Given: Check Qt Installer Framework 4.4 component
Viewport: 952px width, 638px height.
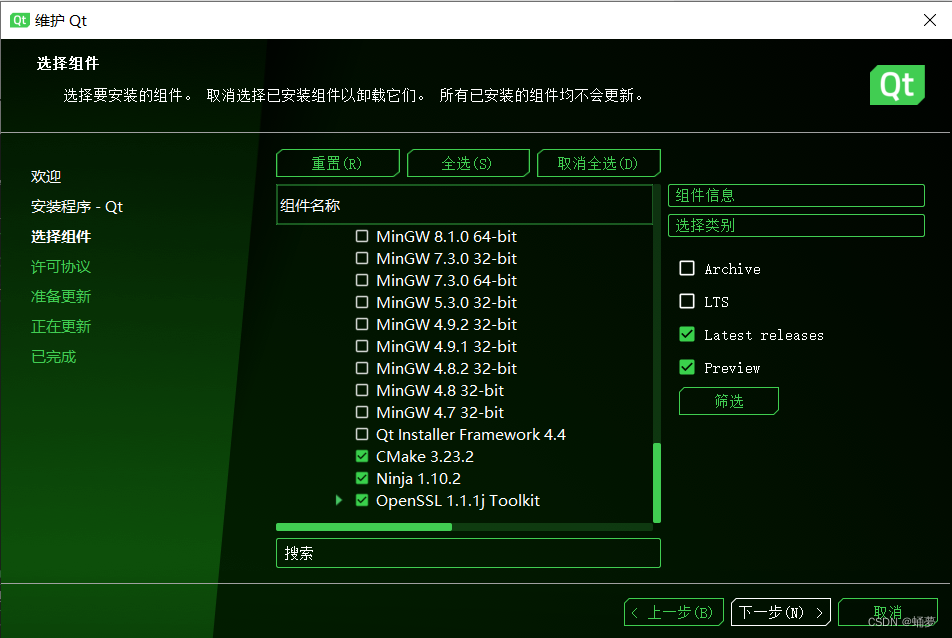Looking at the screenshot, I should (x=362, y=434).
